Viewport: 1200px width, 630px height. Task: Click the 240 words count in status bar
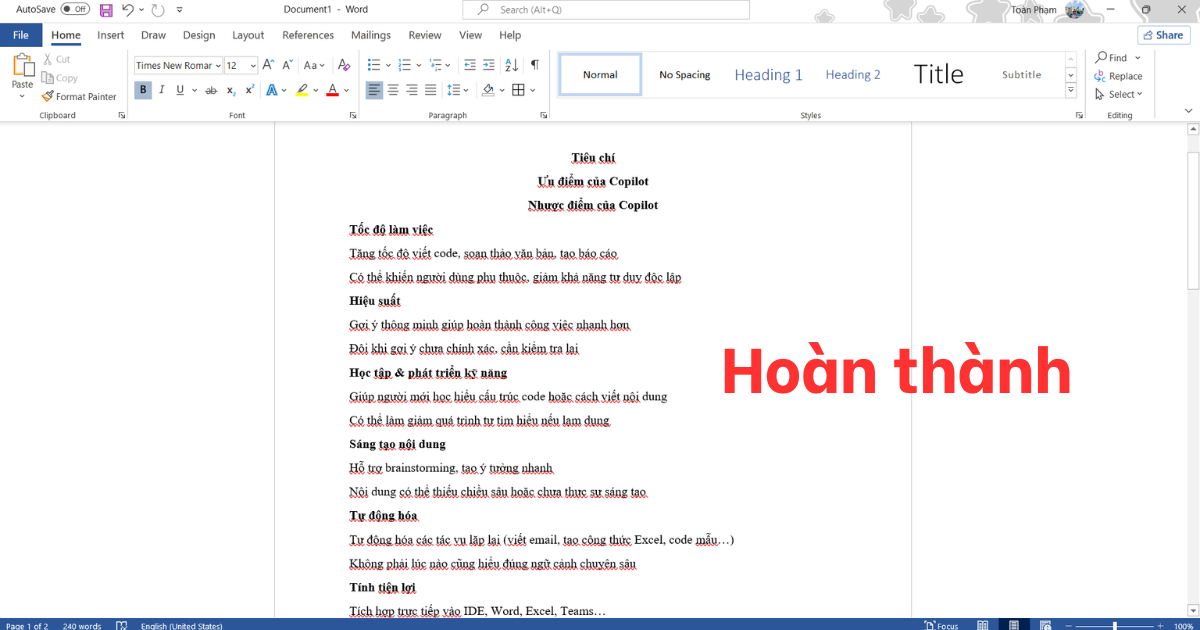pos(82,626)
